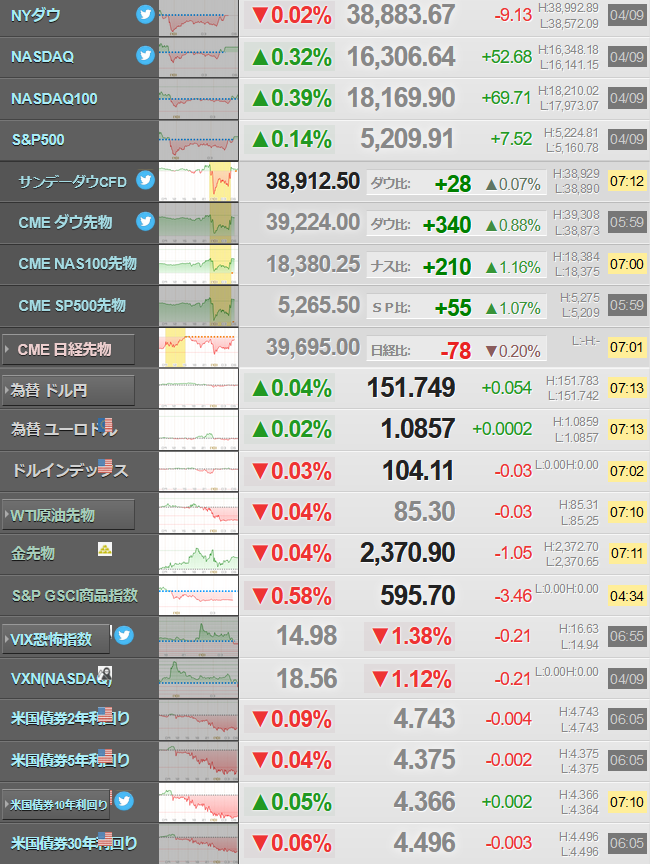This screenshot has width=650, height=864.
Task: Open CME NAS100先物 mini chart
Action: pyautogui.click(x=198, y=264)
